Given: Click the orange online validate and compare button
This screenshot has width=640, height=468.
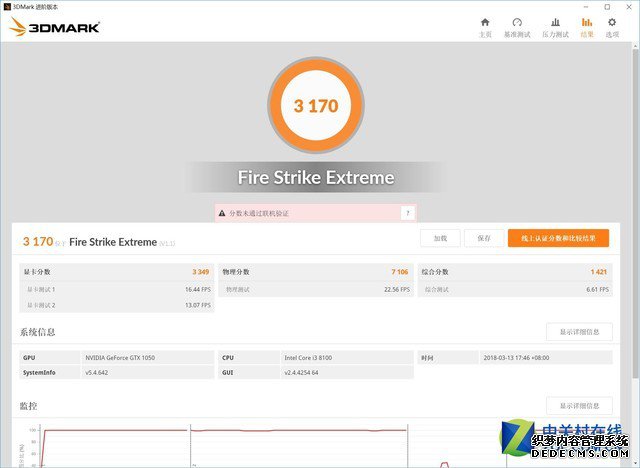Looking at the screenshot, I should [x=558, y=238].
